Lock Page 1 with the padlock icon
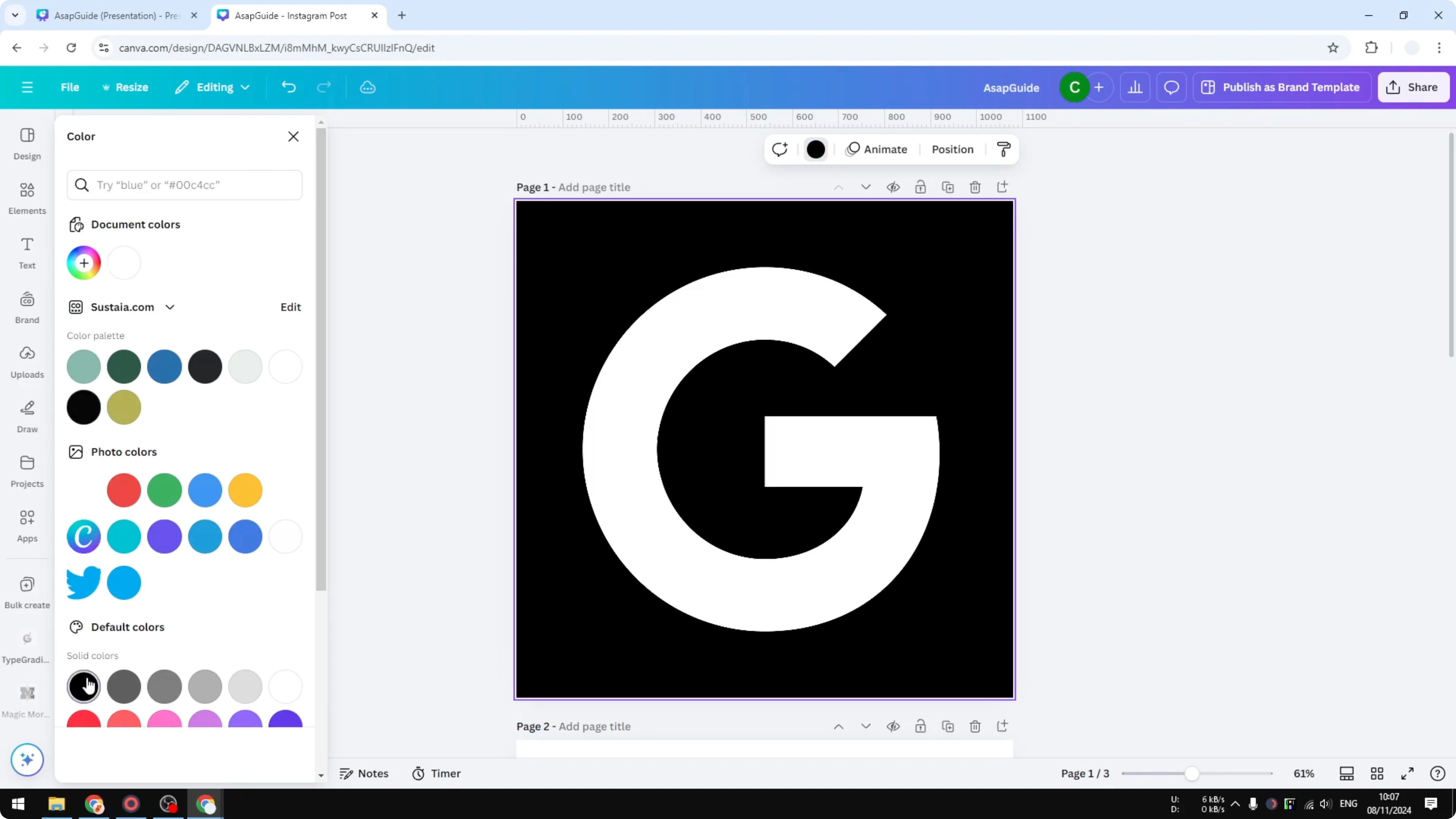The height and width of the screenshot is (819, 1456). [921, 186]
